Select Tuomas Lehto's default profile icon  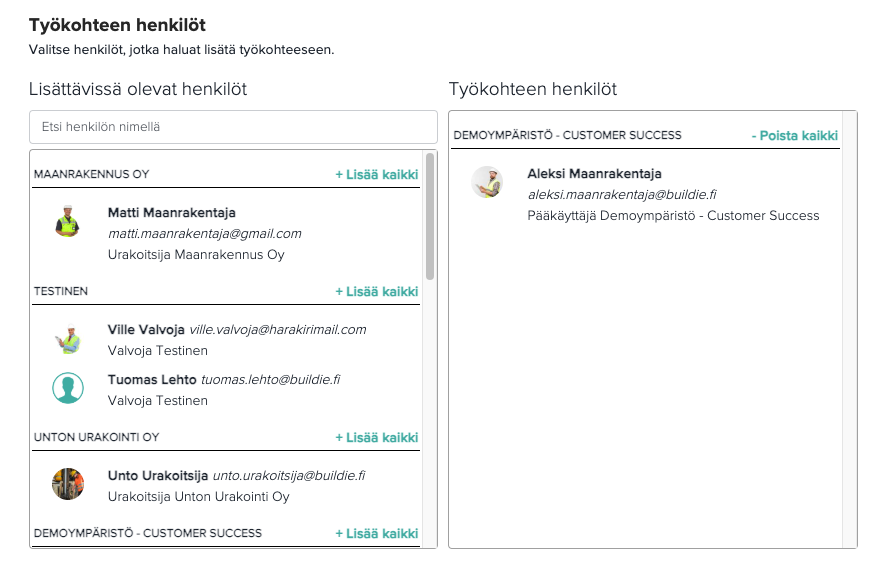pyautogui.click(x=68, y=388)
